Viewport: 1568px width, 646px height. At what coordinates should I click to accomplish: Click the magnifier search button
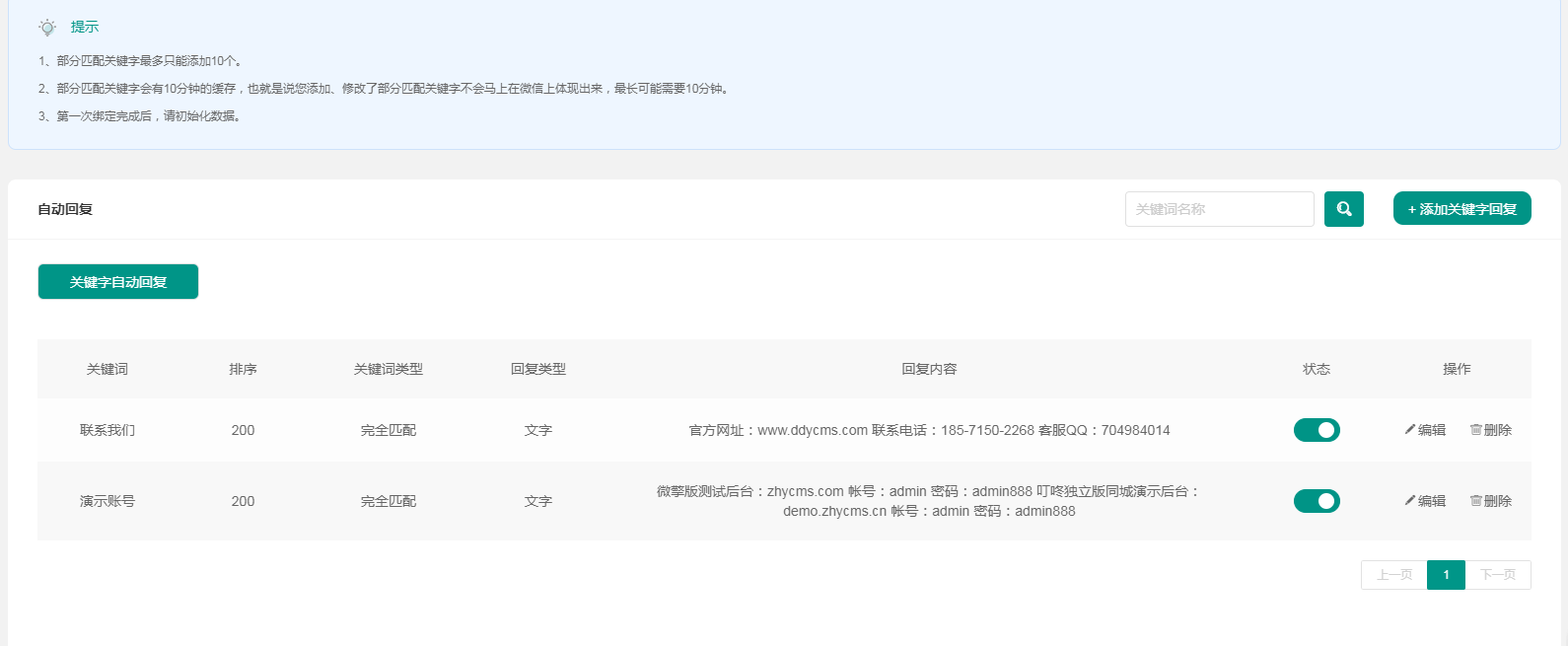click(1343, 209)
